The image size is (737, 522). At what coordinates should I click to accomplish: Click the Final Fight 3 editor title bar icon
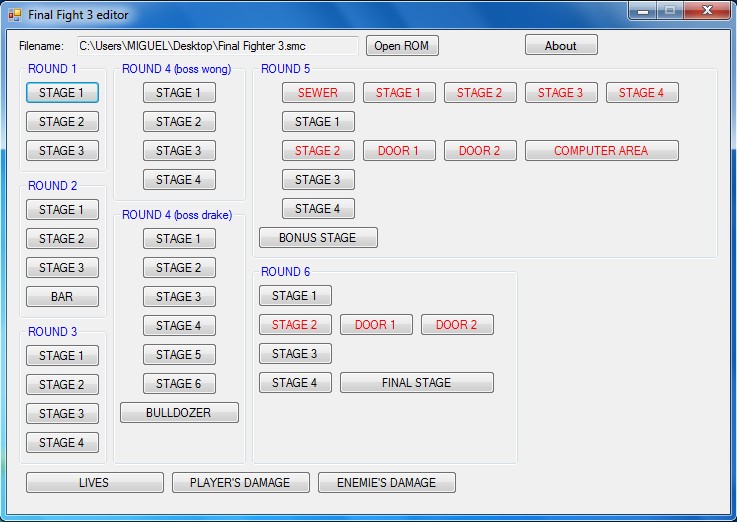pyautogui.click(x=14, y=15)
